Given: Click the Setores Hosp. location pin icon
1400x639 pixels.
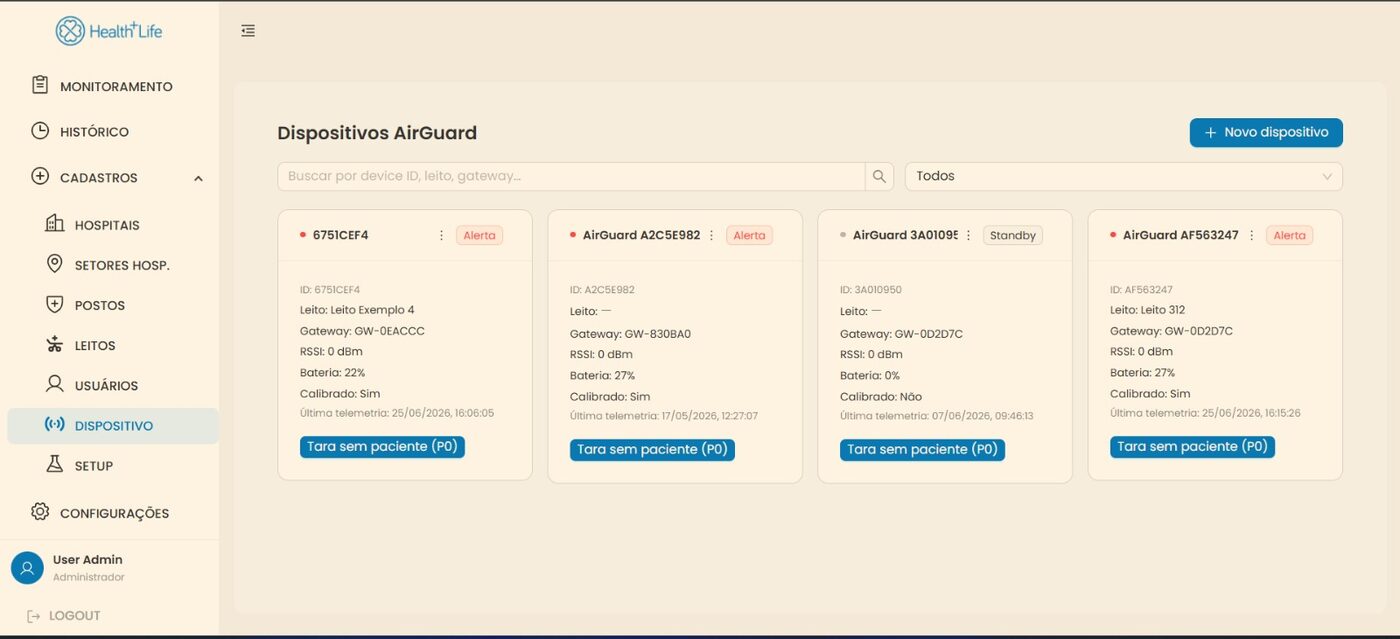Looking at the screenshot, I should pyautogui.click(x=55, y=264).
